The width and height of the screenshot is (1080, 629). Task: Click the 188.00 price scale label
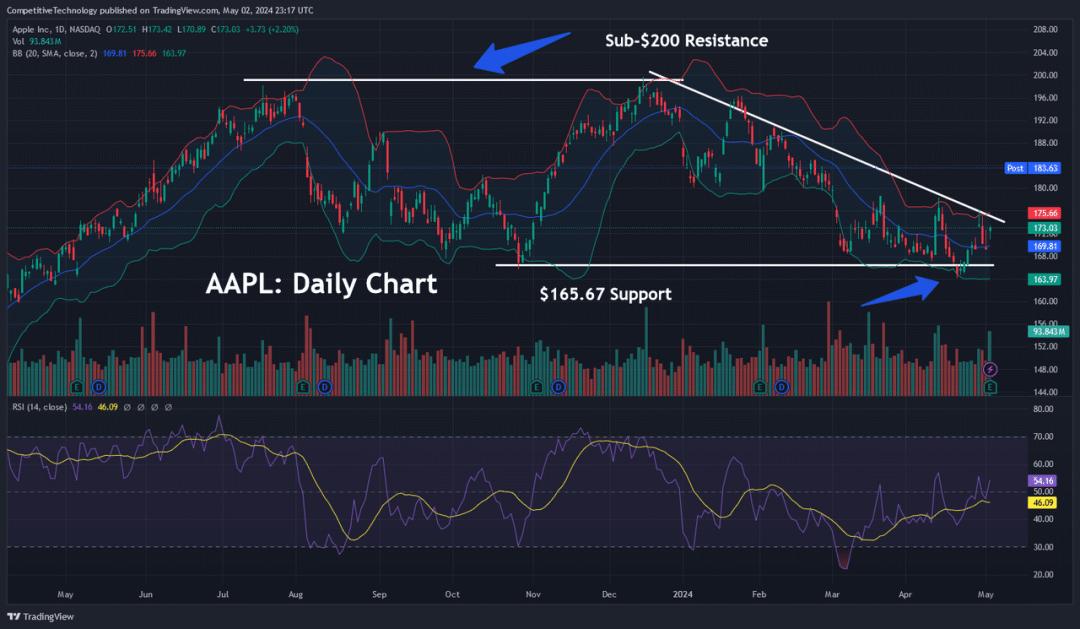coord(1045,143)
